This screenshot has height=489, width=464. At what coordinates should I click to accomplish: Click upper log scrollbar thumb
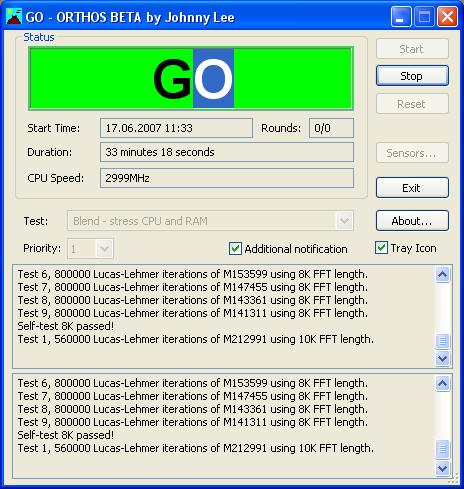point(443,341)
